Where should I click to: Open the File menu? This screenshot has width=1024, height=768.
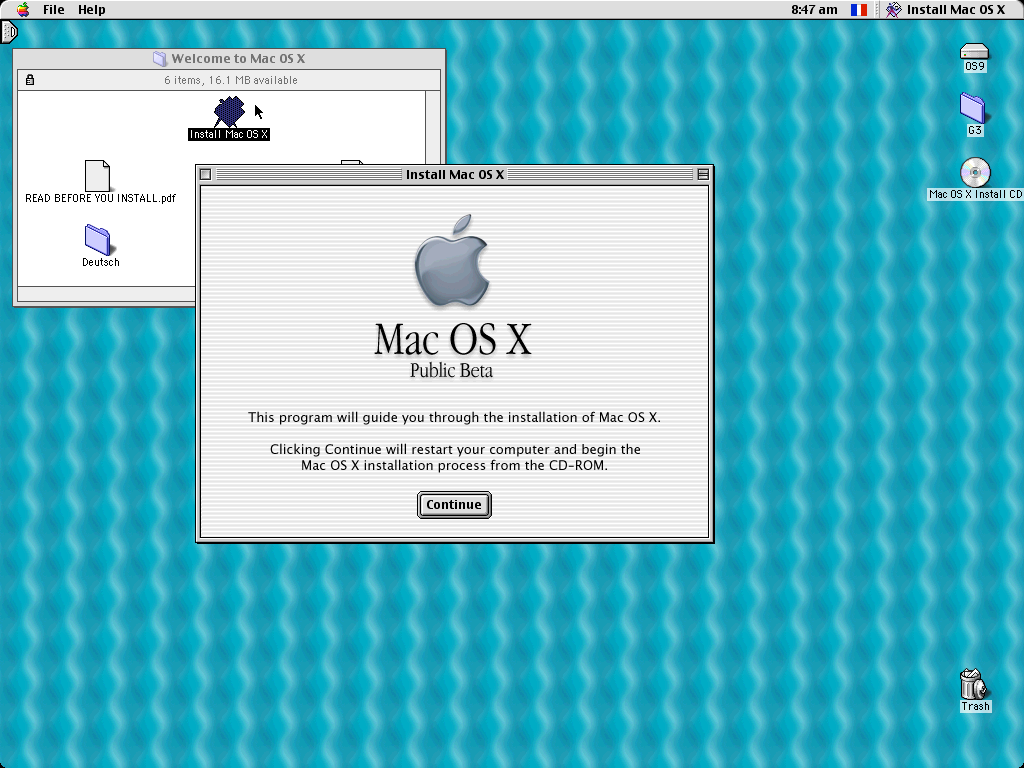(x=54, y=9)
